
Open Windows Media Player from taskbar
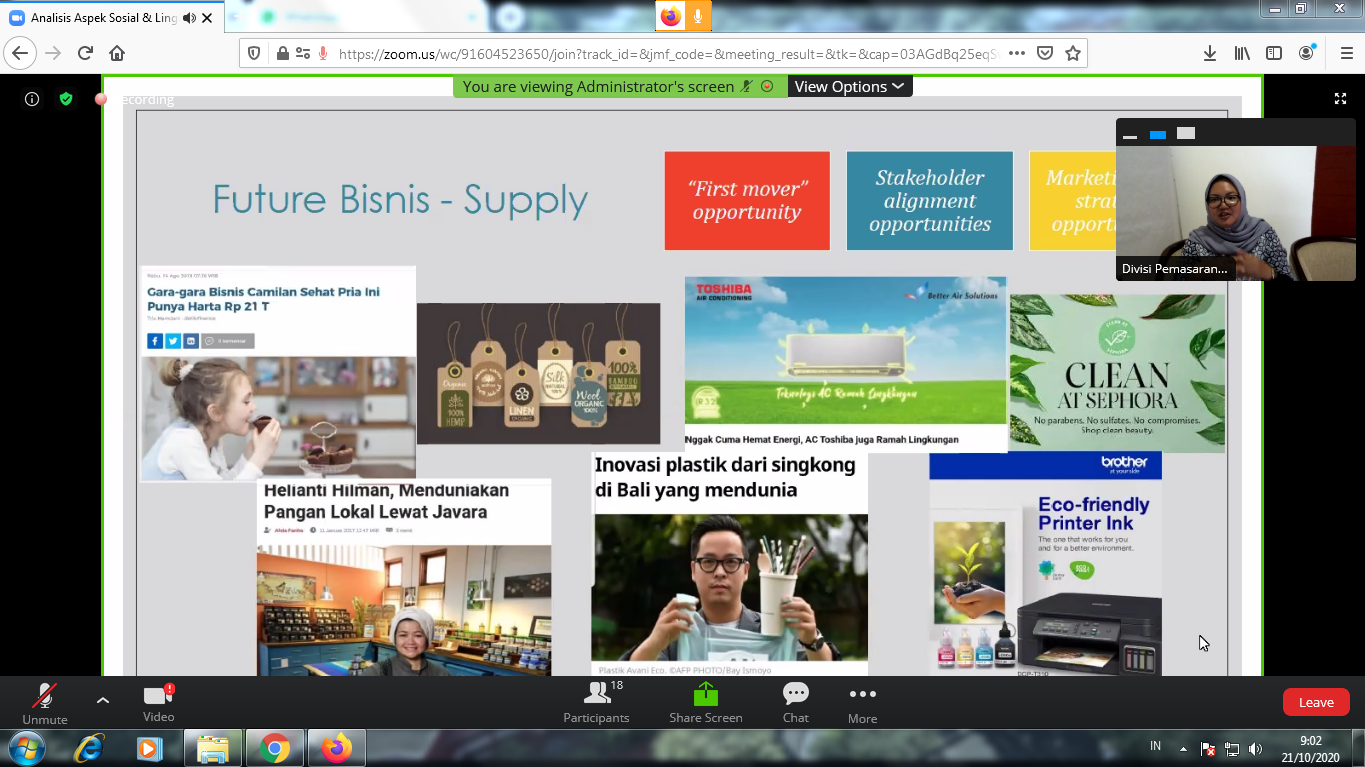coord(150,748)
